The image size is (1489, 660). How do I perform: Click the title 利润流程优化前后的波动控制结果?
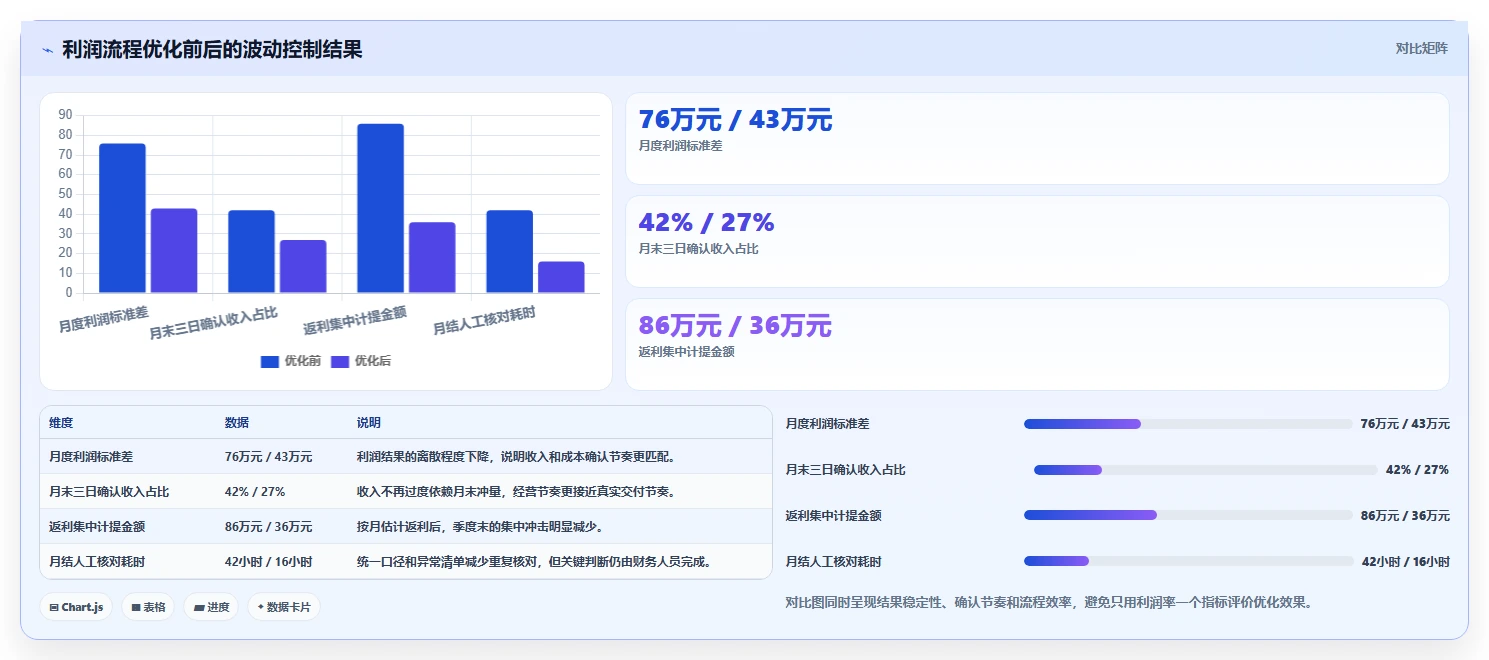click(x=212, y=49)
